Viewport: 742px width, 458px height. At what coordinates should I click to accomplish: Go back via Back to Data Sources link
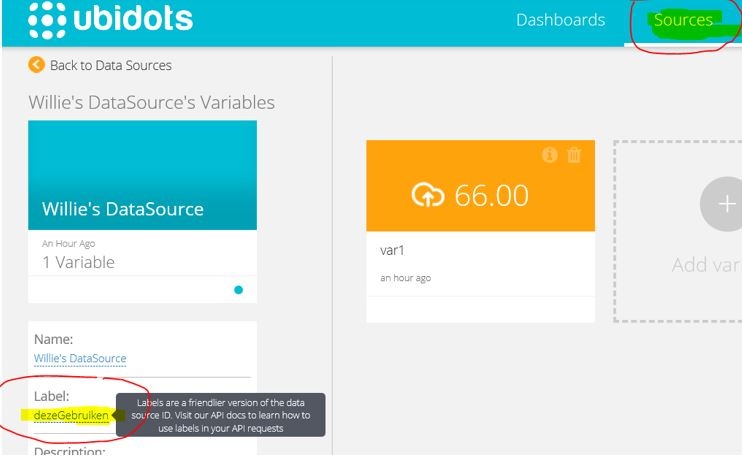tap(111, 65)
